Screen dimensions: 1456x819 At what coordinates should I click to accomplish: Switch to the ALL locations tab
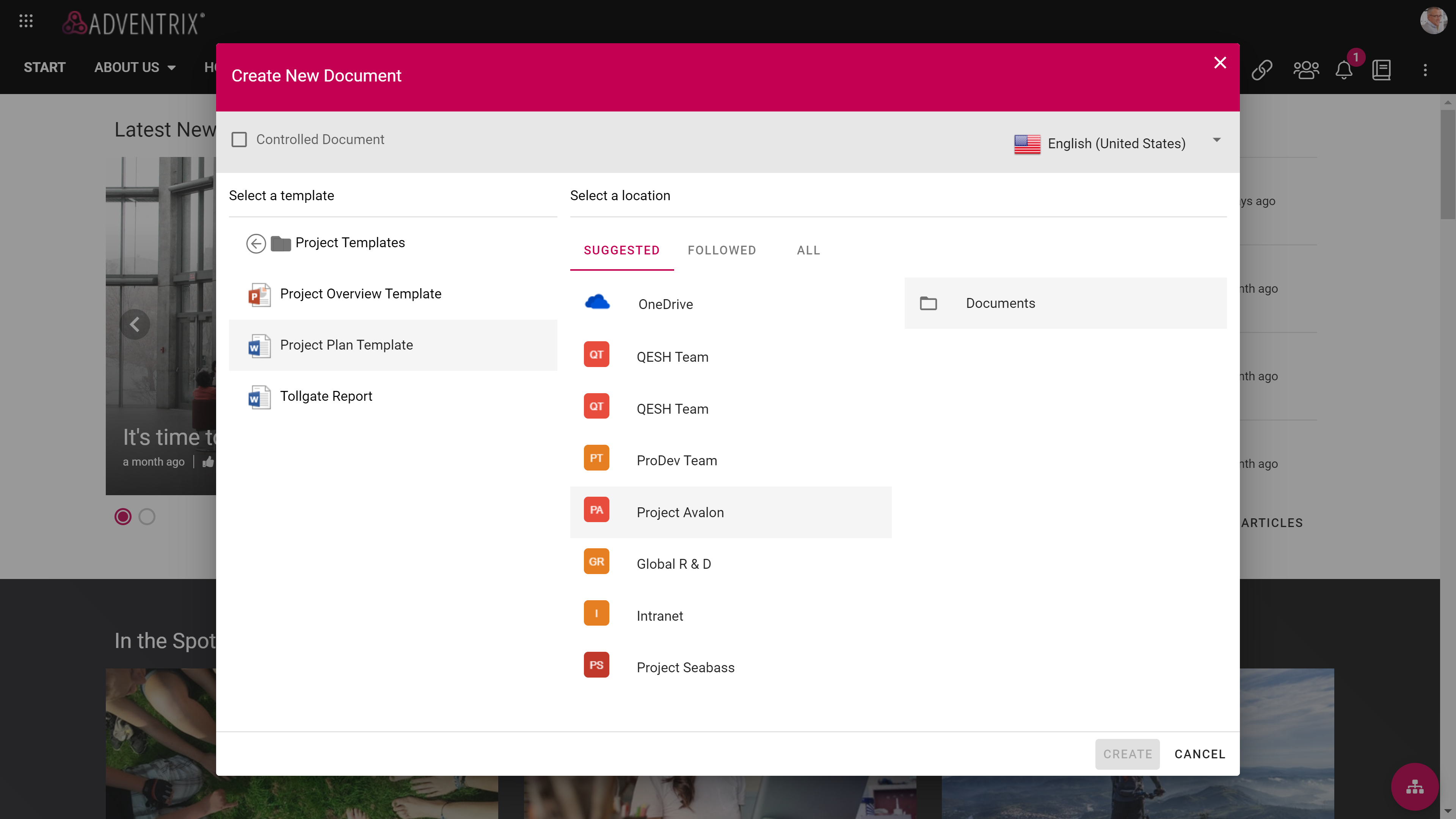[808, 250]
